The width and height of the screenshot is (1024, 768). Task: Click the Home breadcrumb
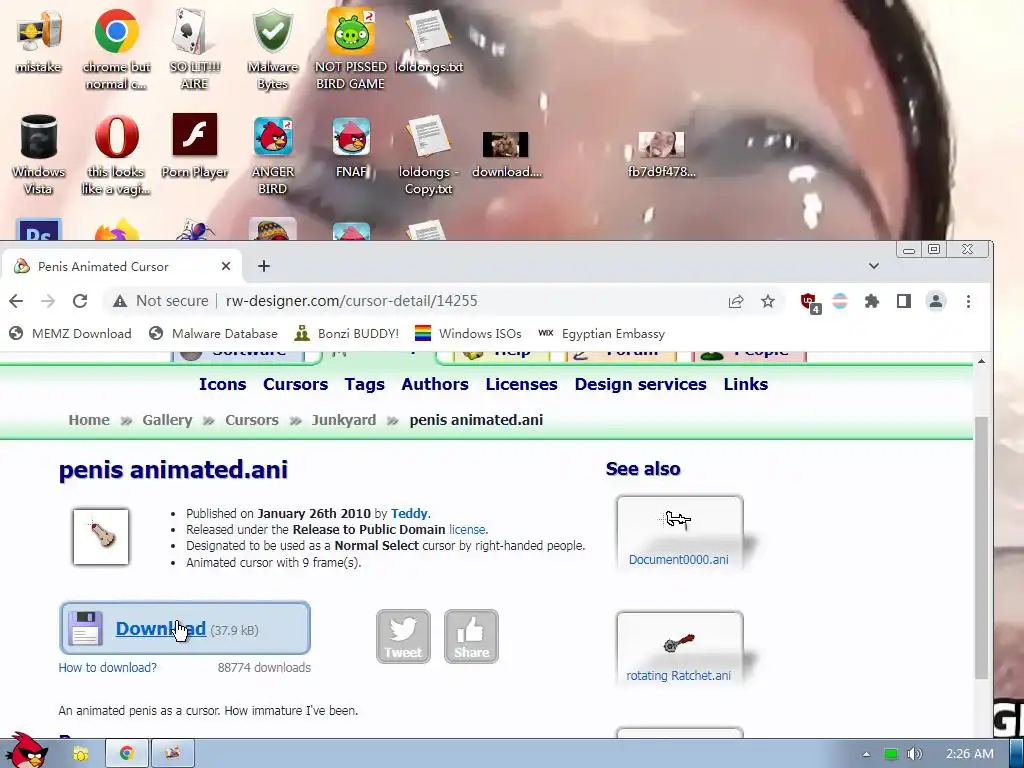pos(89,420)
